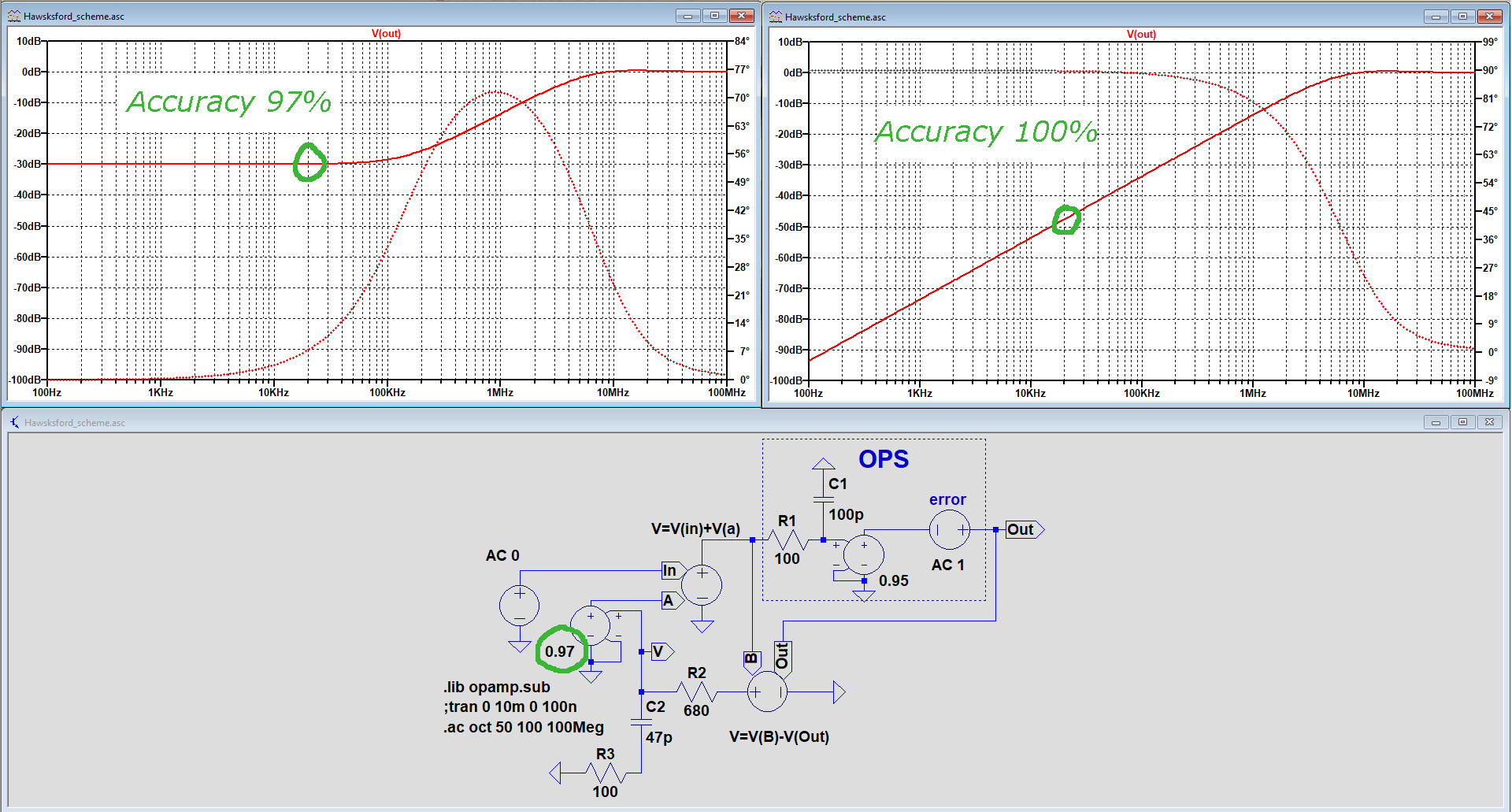
Task: Click the V net label flag
Action: [661, 651]
